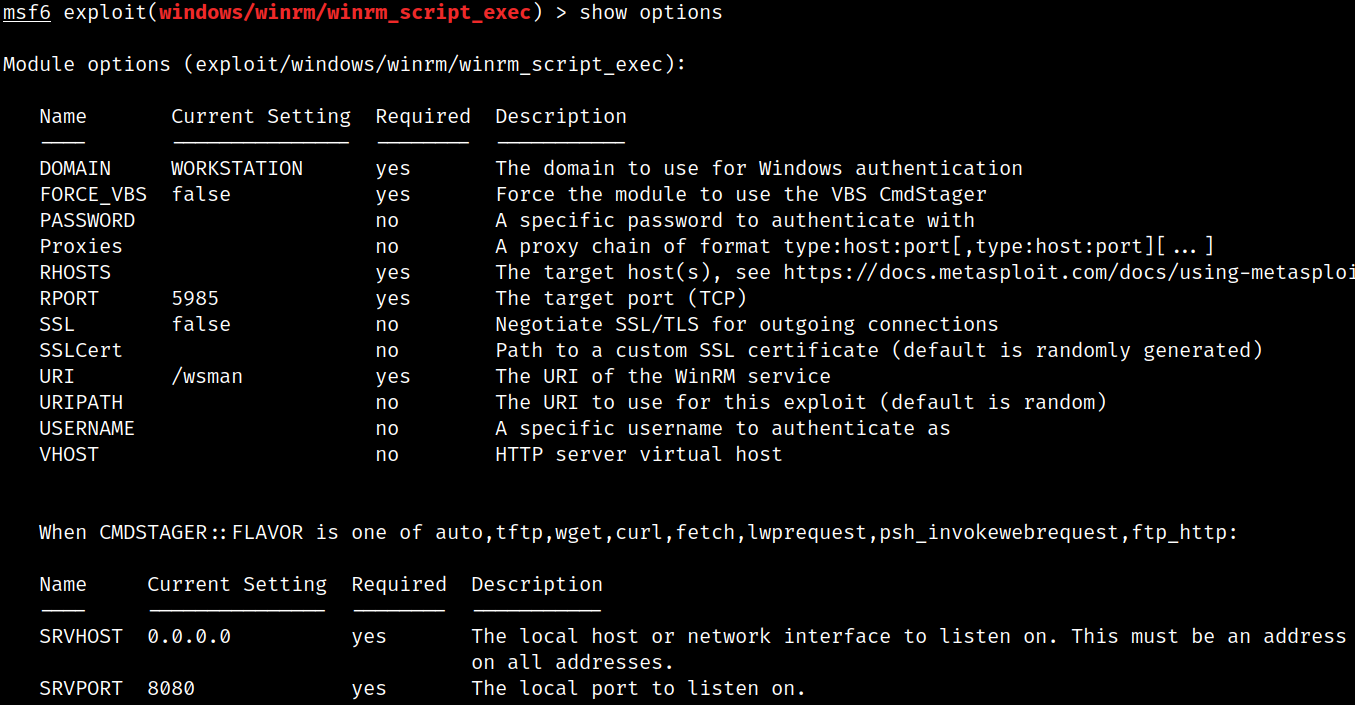Select the FORCE_VBS option row name
Viewport: 1355px width, 705px height.
coord(93,194)
